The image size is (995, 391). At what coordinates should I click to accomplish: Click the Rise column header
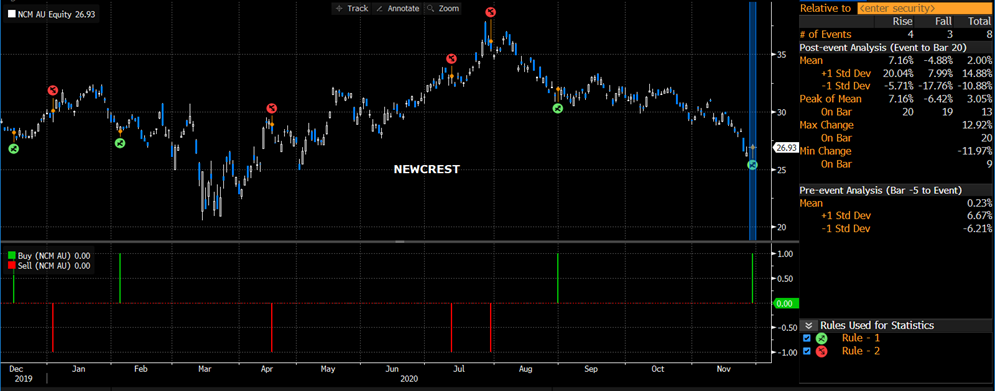904,22
